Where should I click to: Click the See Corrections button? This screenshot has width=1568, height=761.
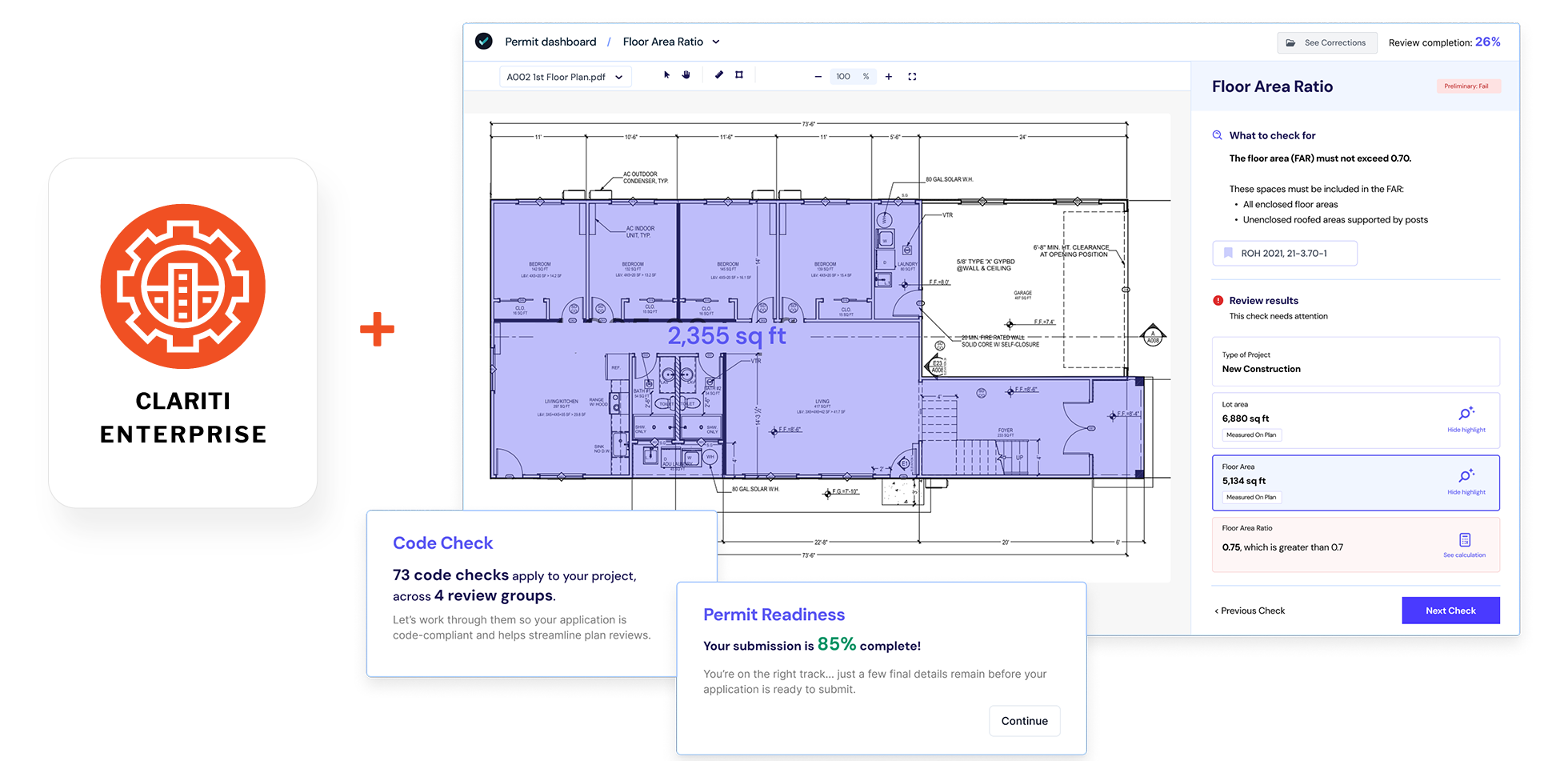[x=1326, y=43]
